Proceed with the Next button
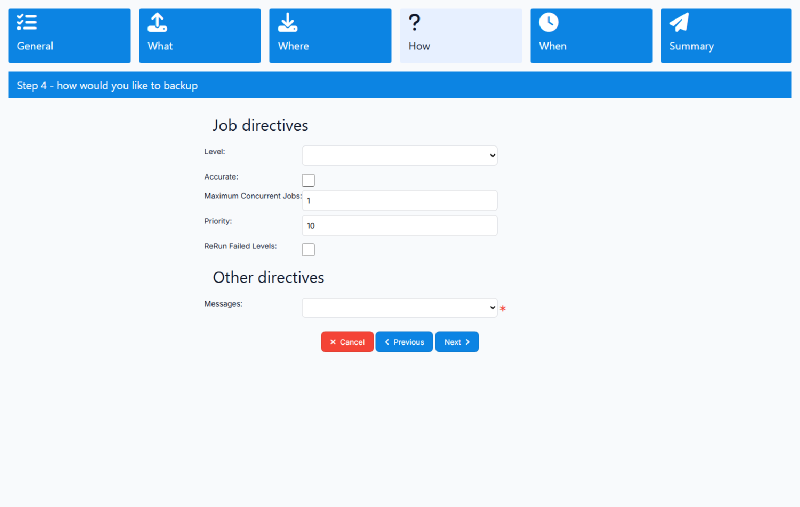This screenshot has height=507, width=800. tap(457, 342)
